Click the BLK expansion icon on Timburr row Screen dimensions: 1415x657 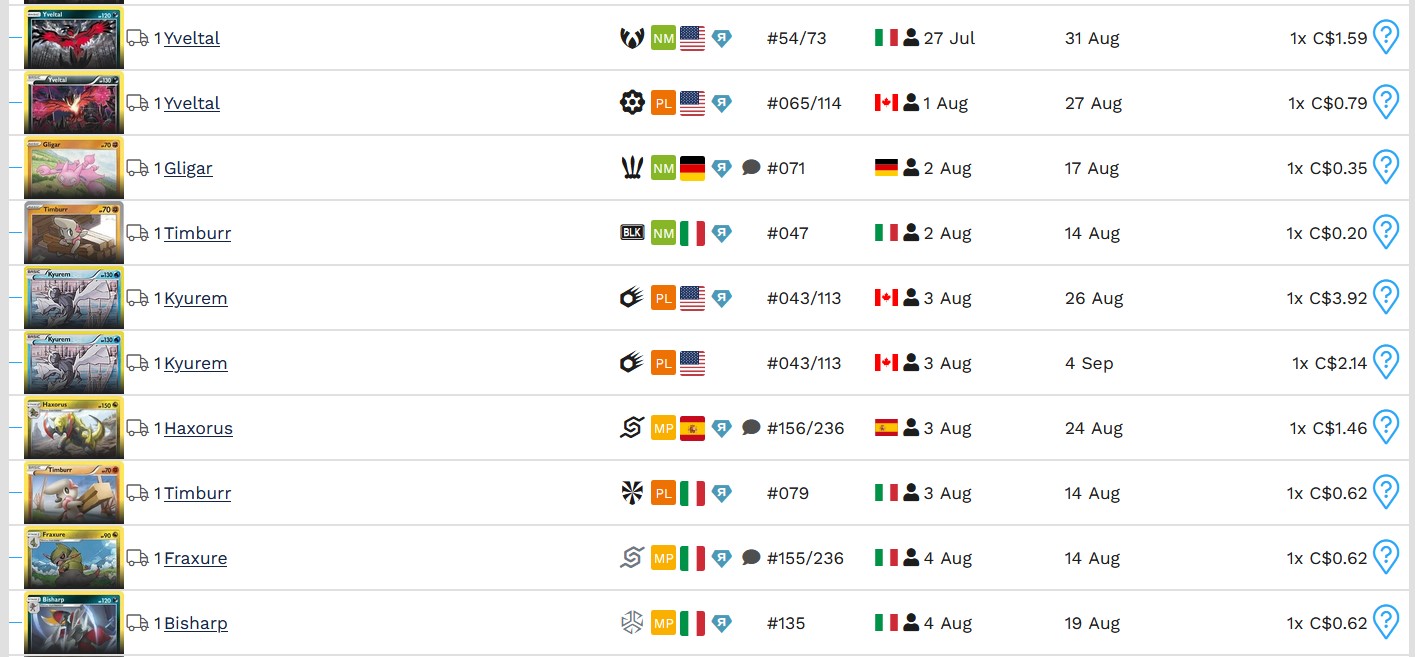(x=631, y=233)
